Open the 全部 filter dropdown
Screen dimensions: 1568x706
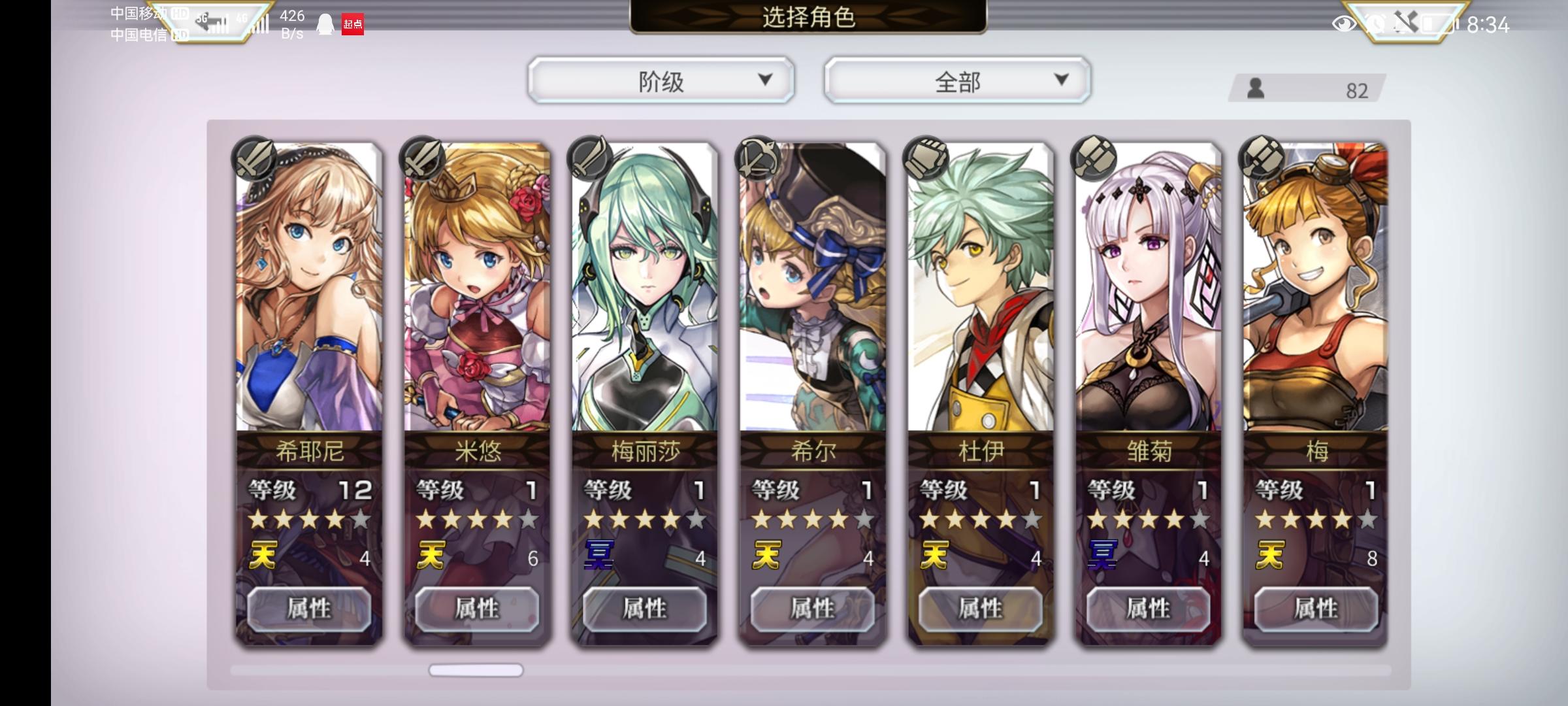pyautogui.click(x=958, y=80)
